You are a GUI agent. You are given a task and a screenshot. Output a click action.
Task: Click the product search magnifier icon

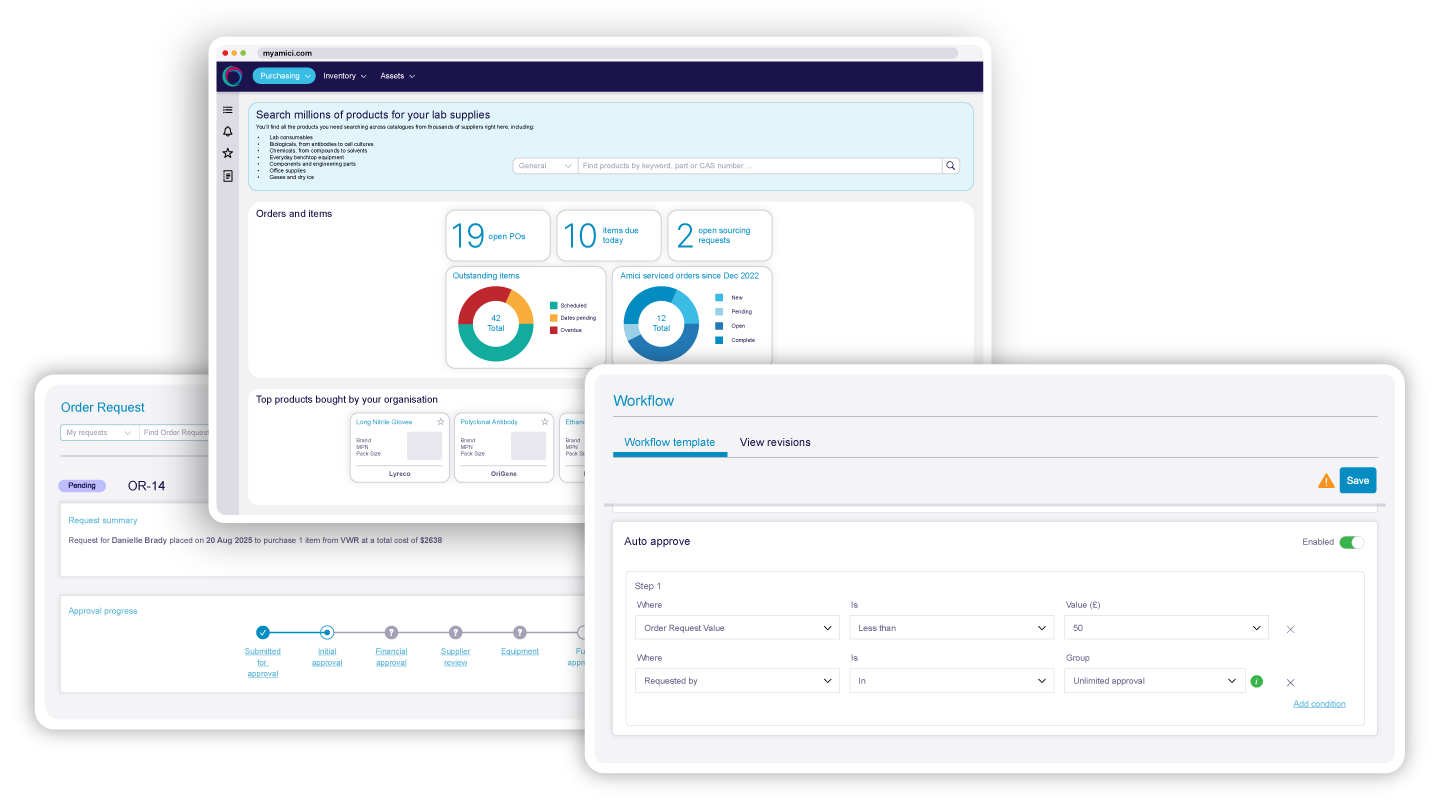tap(951, 166)
